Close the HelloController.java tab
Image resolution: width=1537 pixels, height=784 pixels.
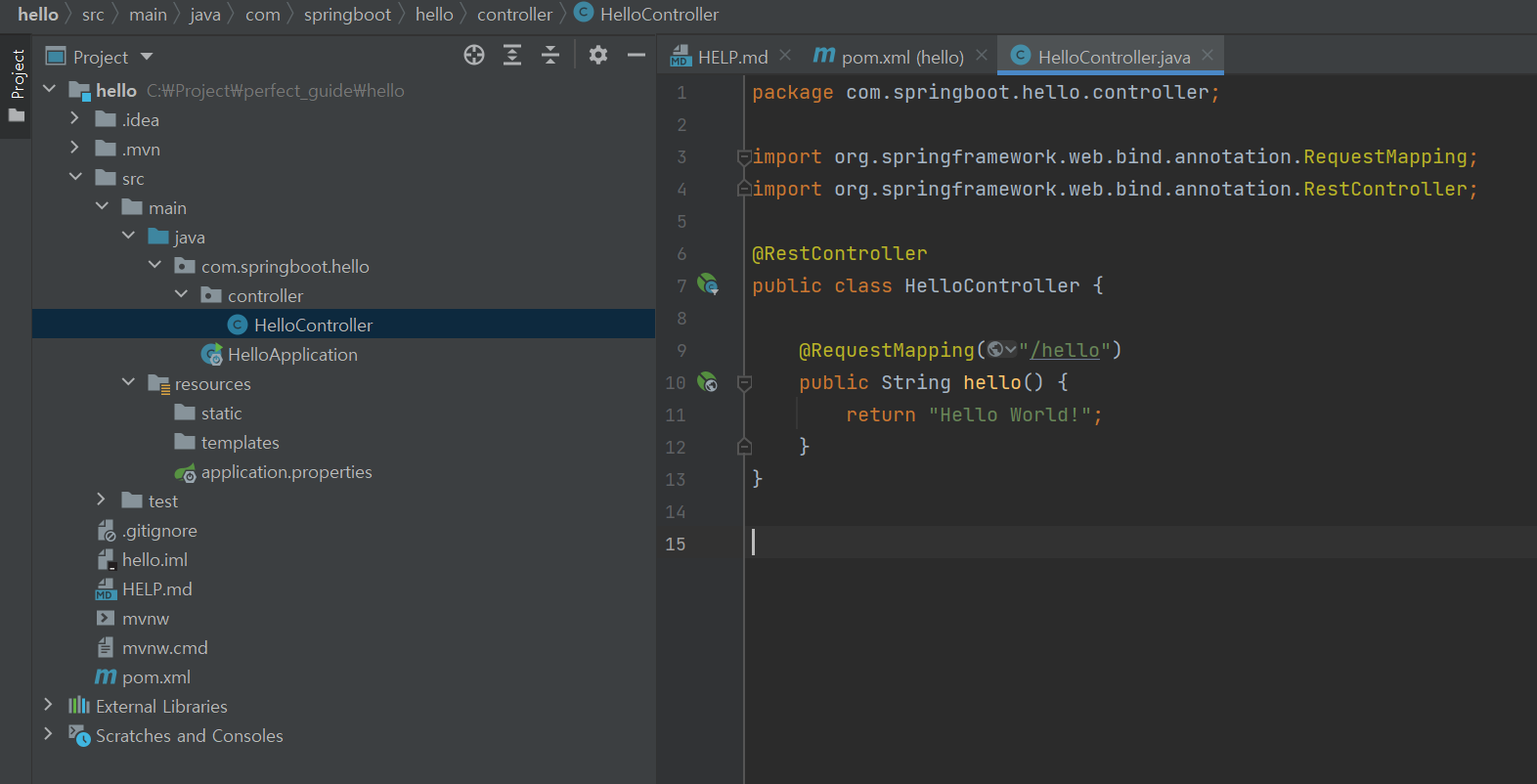coord(1208,55)
